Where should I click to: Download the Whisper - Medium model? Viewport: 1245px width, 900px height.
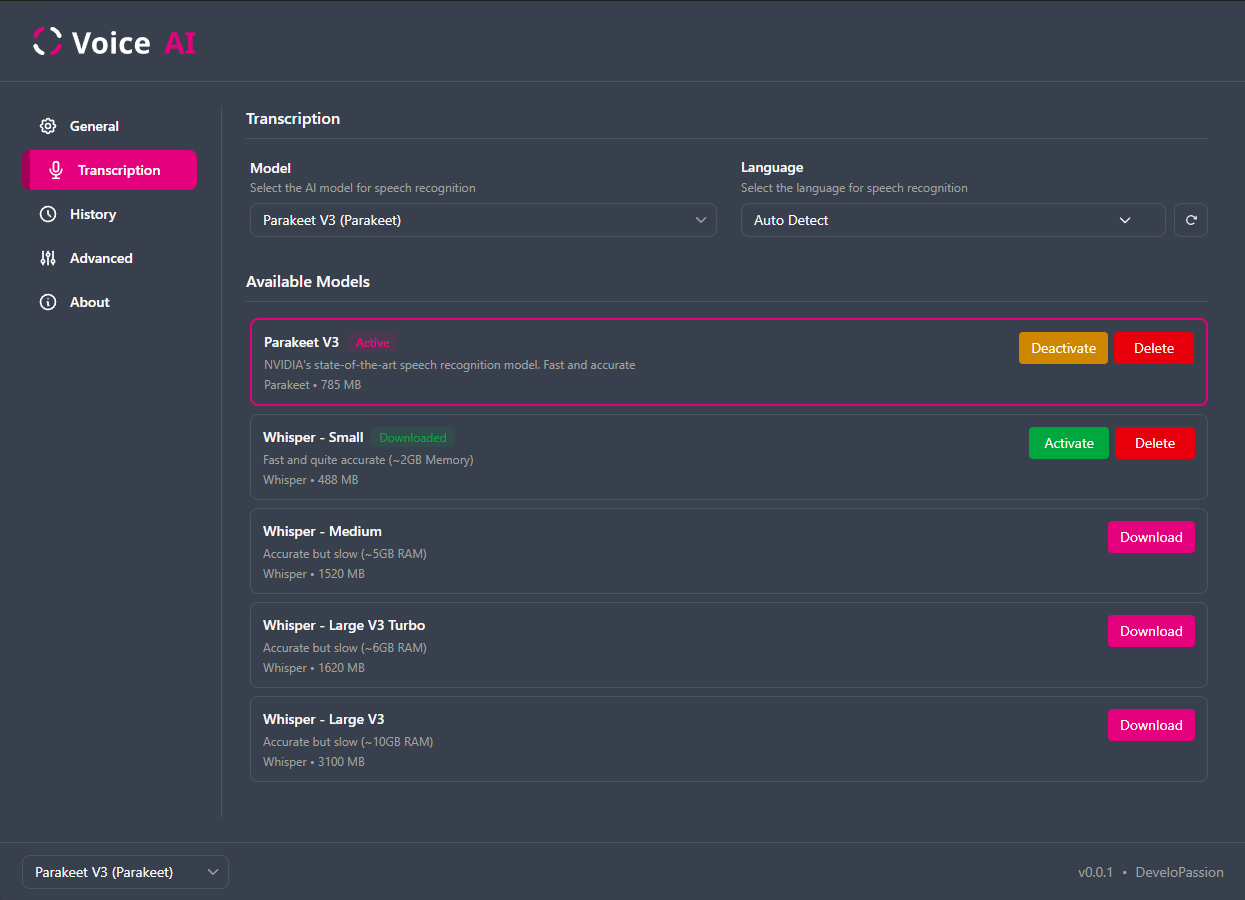[1151, 537]
